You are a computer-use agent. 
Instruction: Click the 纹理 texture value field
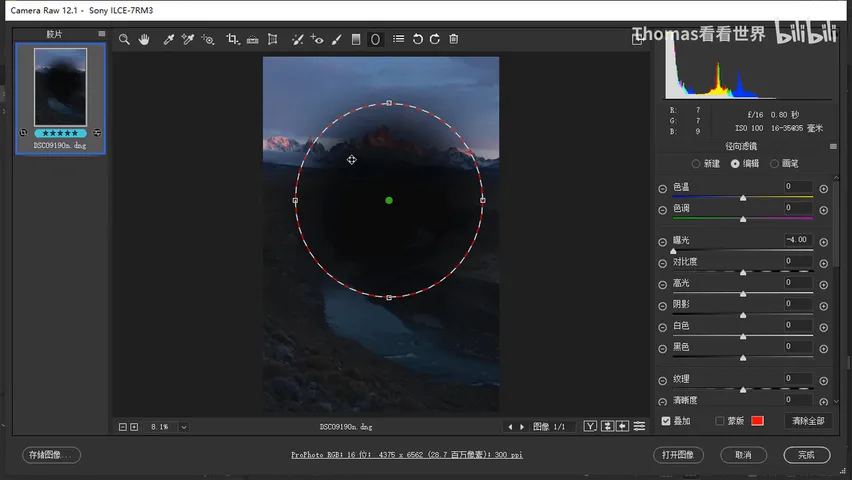click(x=798, y=378)
